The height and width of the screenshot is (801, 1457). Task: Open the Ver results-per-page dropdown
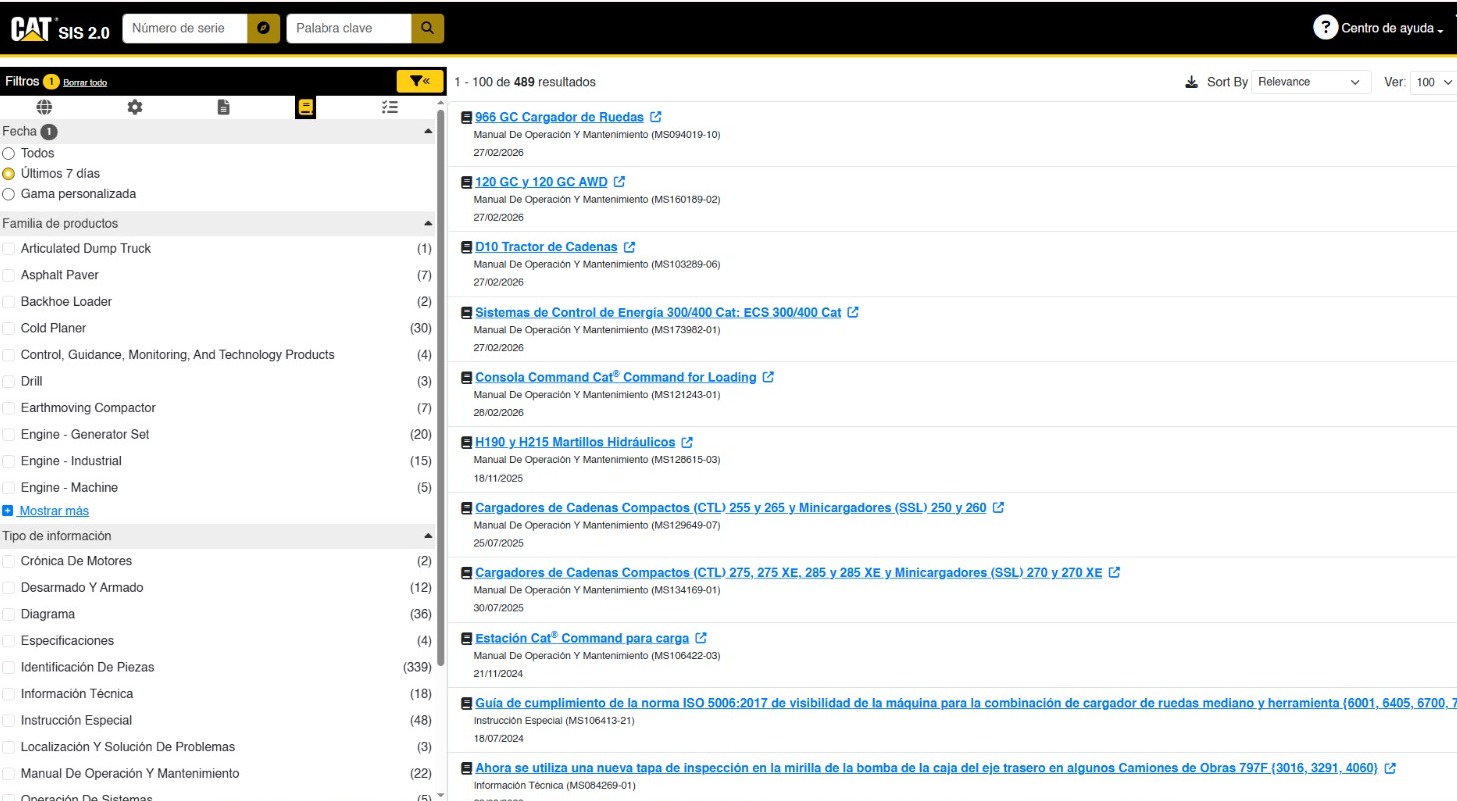pos(1433,82)
